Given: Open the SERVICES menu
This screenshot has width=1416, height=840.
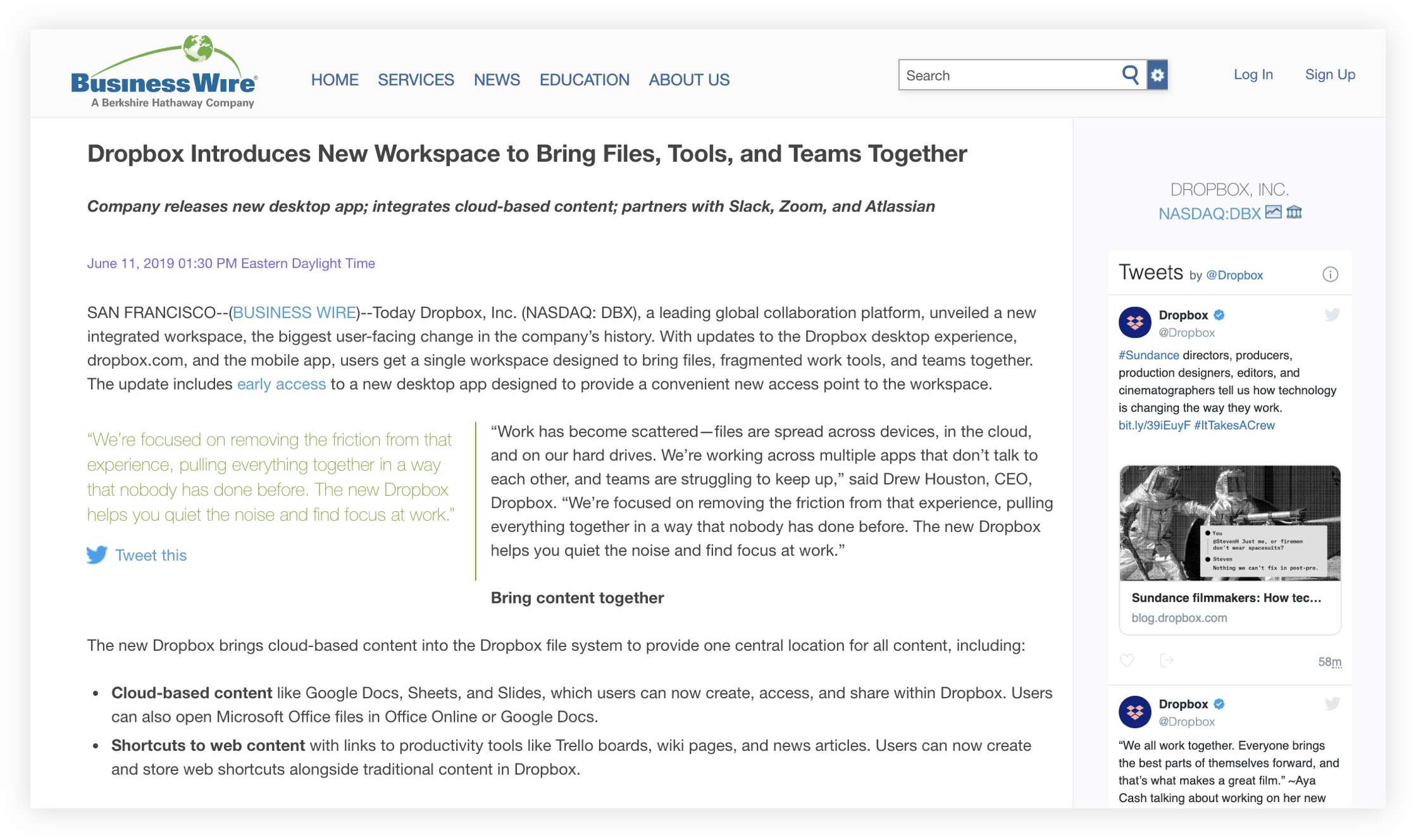Looking at the screenshot, I should pyautogui.click(x=416, y=80).
